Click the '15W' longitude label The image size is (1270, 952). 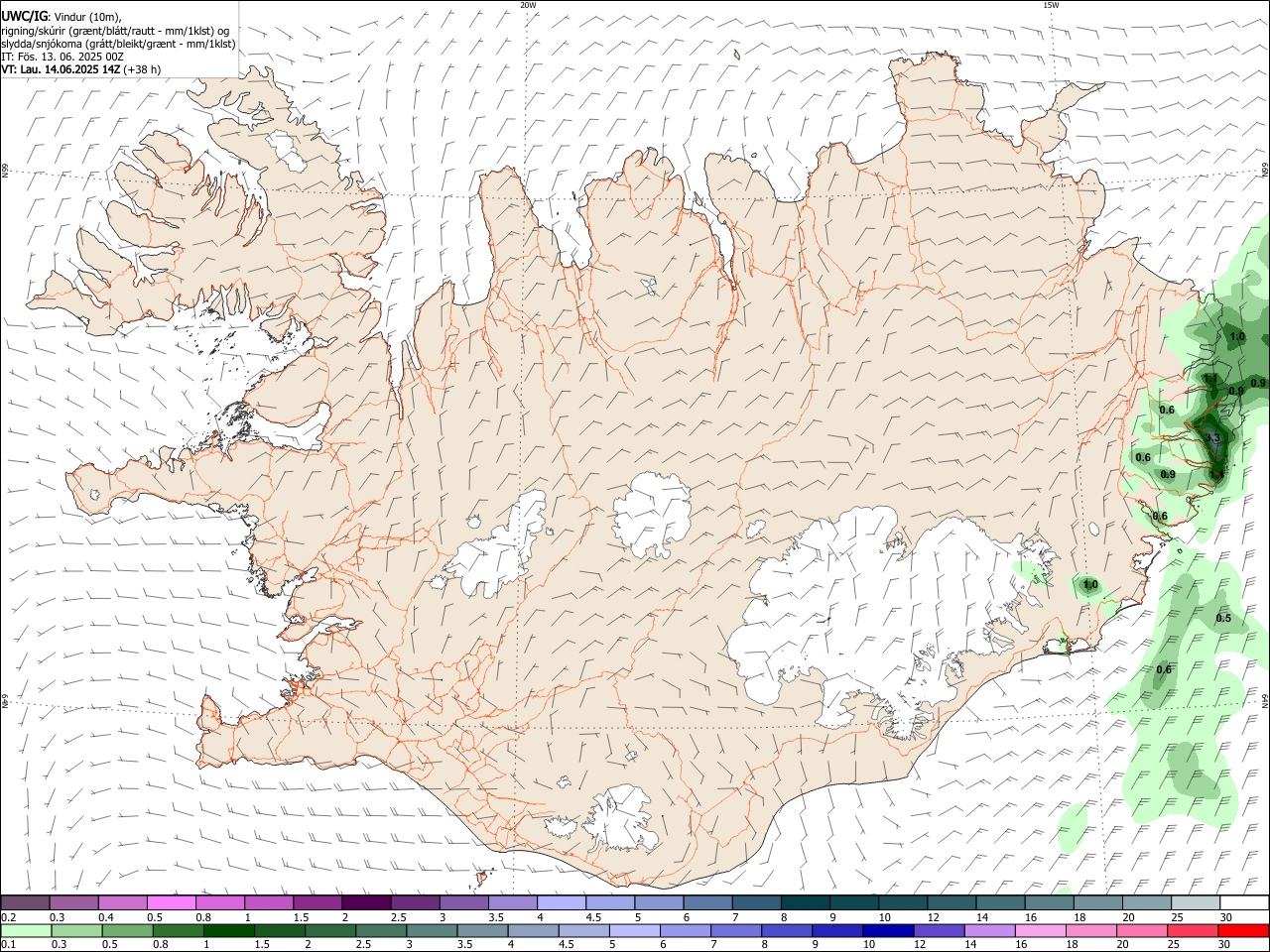[1051, 5]
